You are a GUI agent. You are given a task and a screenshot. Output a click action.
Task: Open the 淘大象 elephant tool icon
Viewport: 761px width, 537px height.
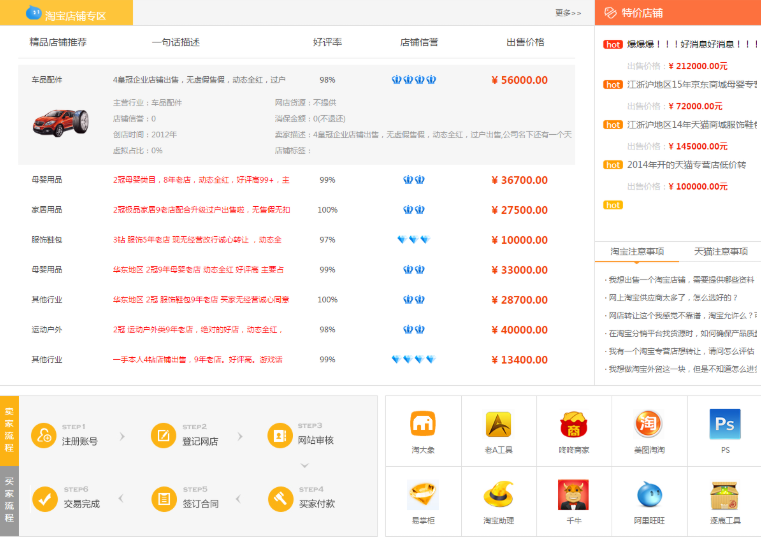(423, 423)
